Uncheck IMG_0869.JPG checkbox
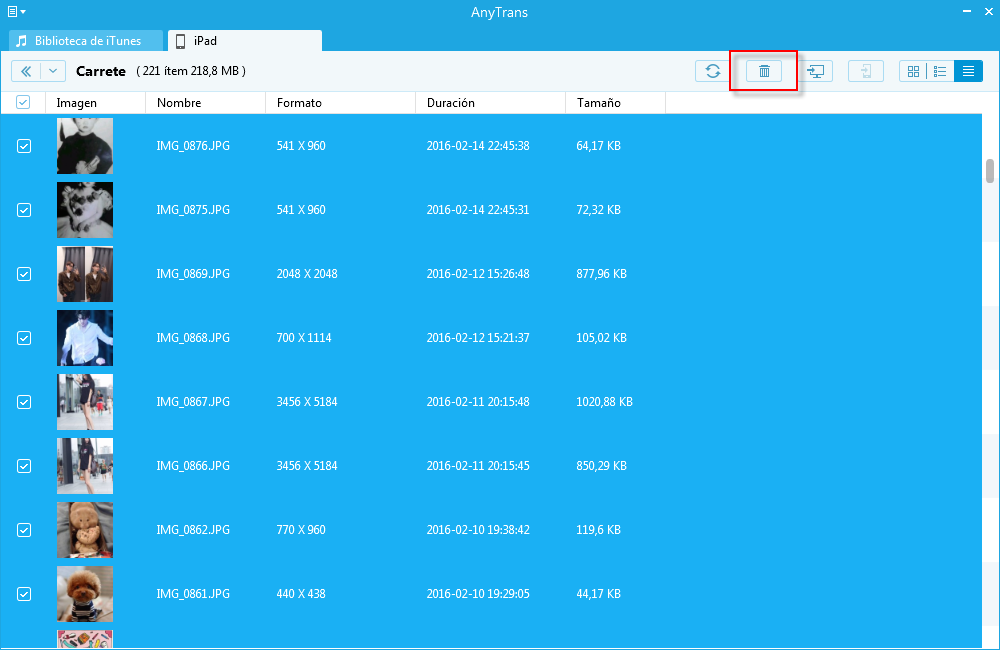This screenshot has width=1000, height=650. click(x=24, y=274)
